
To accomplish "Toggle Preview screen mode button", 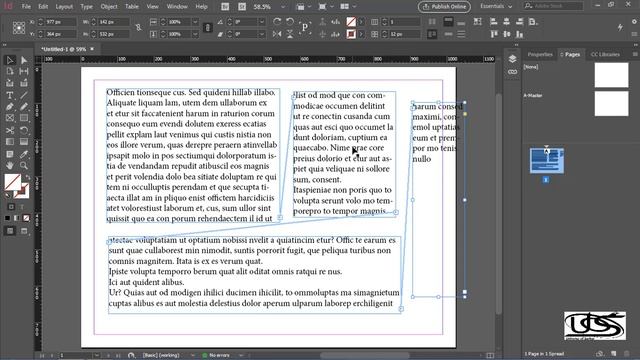I will pyautogui.click(x=24, y=231).
